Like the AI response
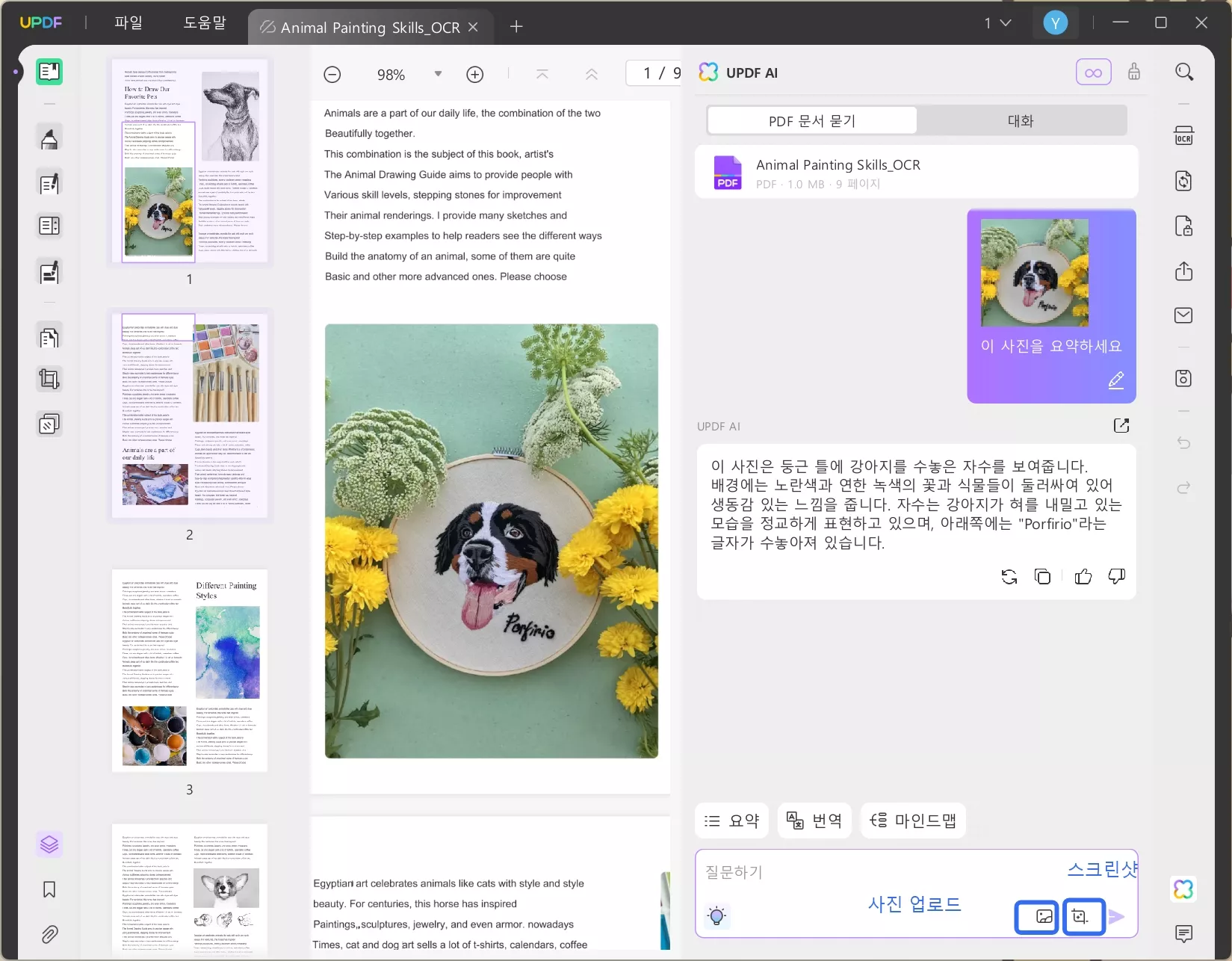 click(1083, 576)
